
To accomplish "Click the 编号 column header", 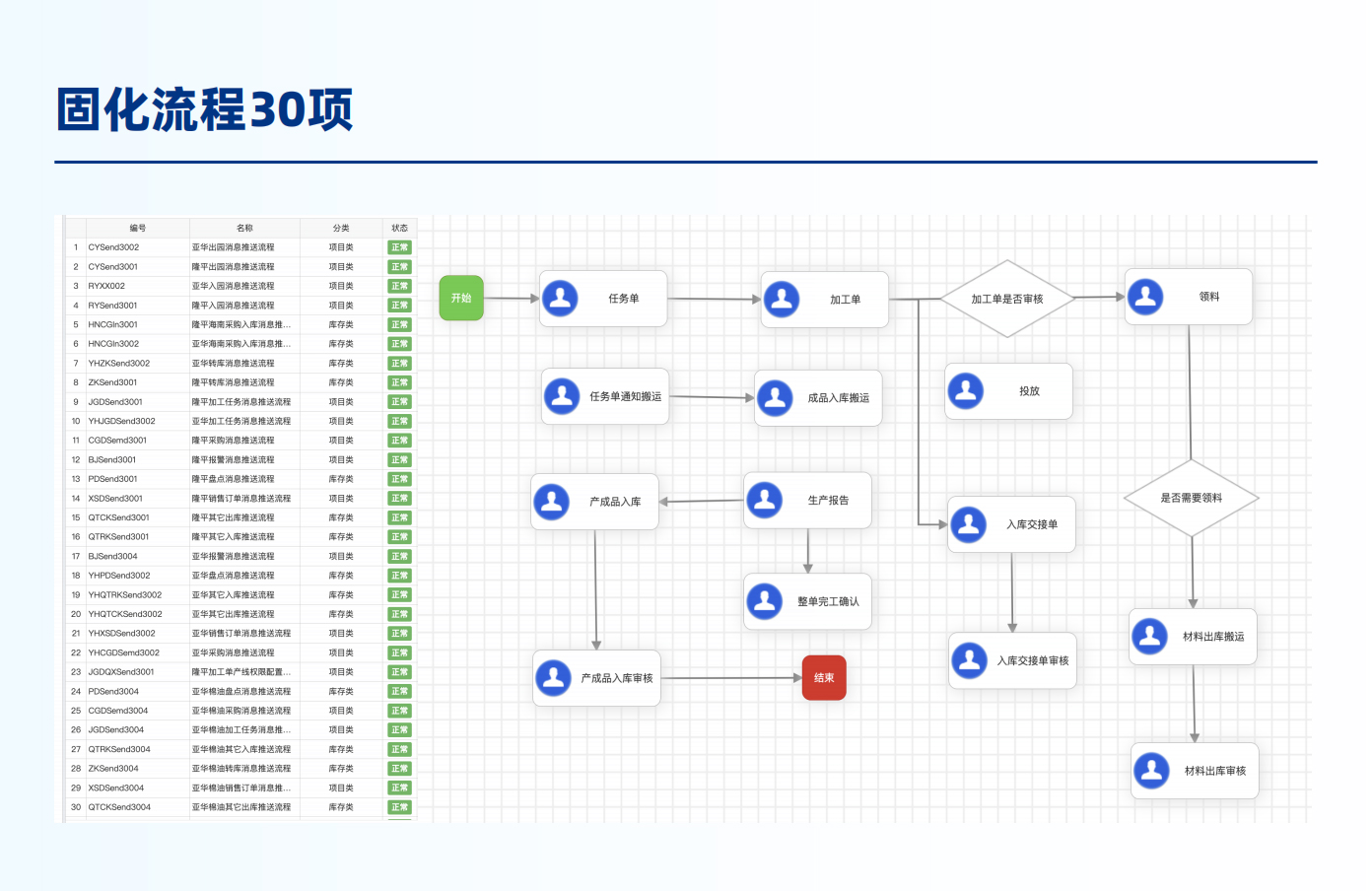I will pyautogui.click(x=138, y=228).
